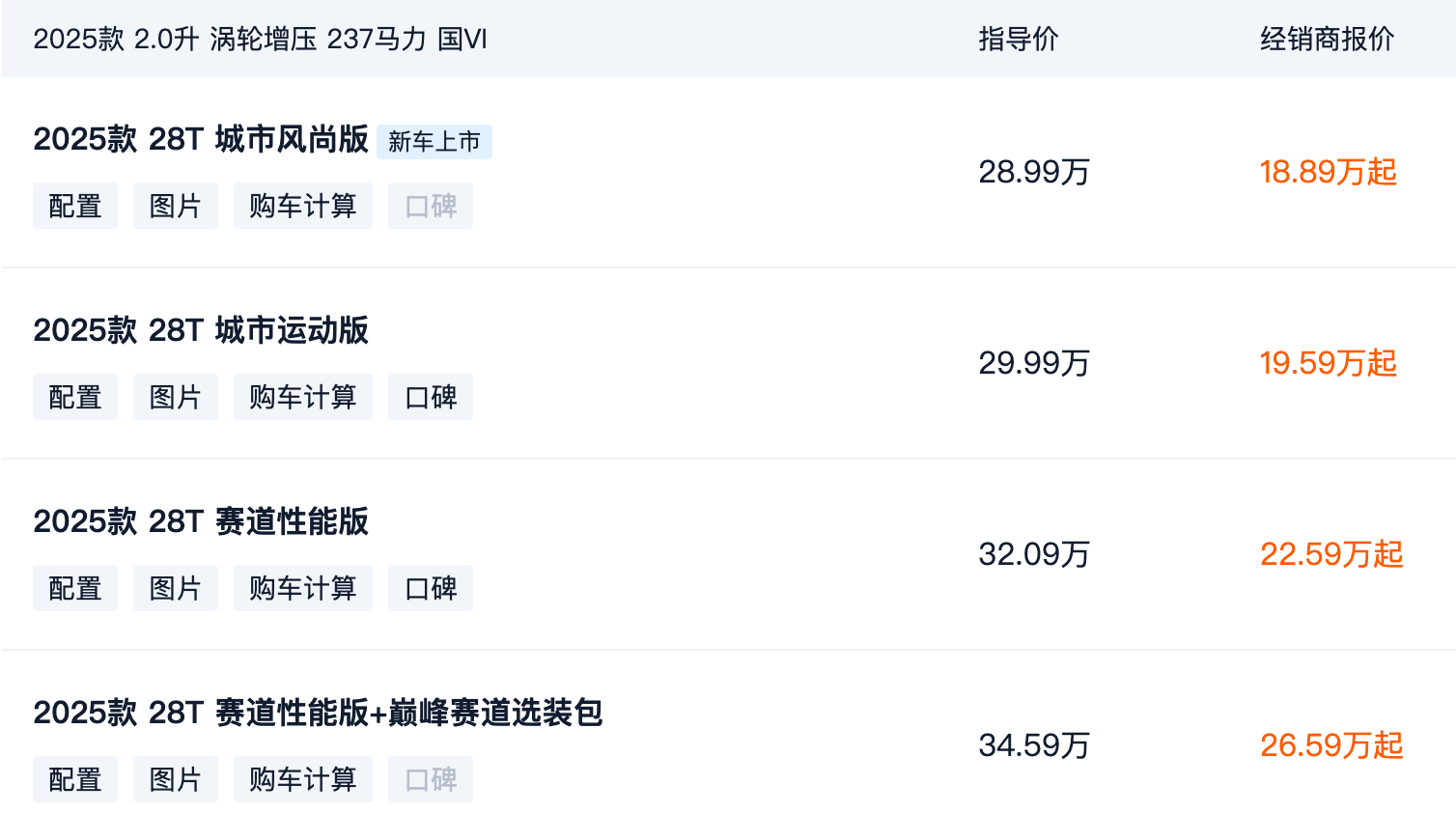Click 购车计算 for 28T 城市风尚版
The width and height of the screenshot is (1456, 813).
(303, 206)
